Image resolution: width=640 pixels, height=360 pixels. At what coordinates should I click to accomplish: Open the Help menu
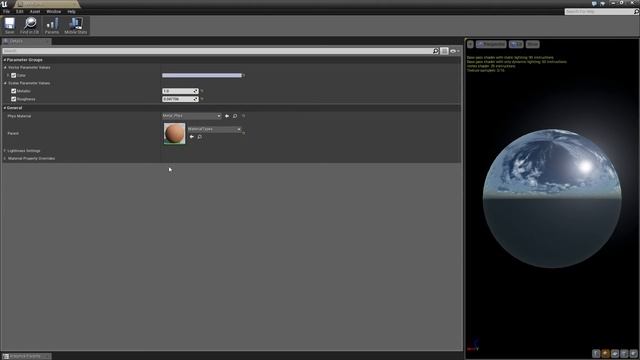(x=71, y=11)
